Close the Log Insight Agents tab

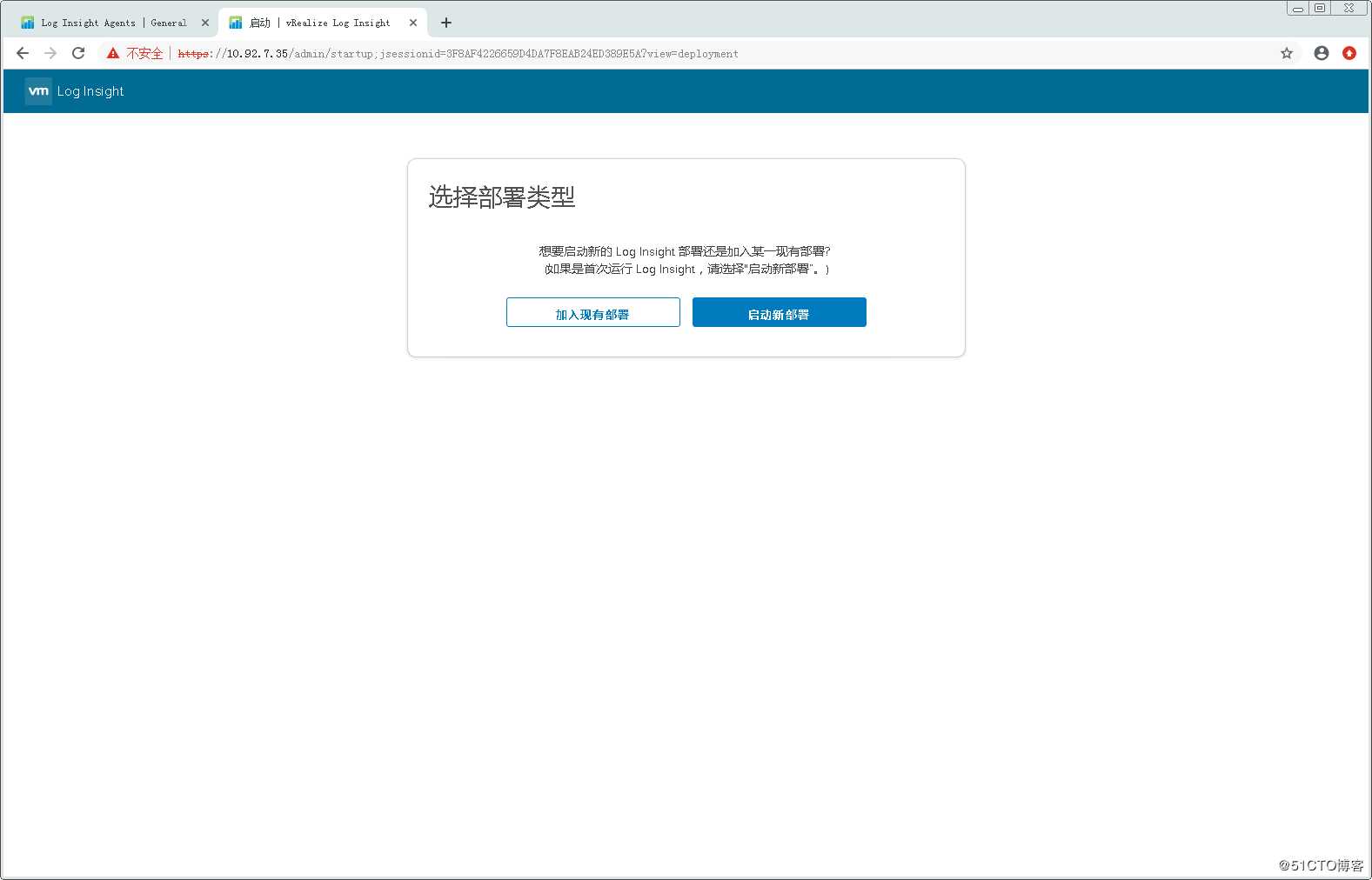point(205,23)
